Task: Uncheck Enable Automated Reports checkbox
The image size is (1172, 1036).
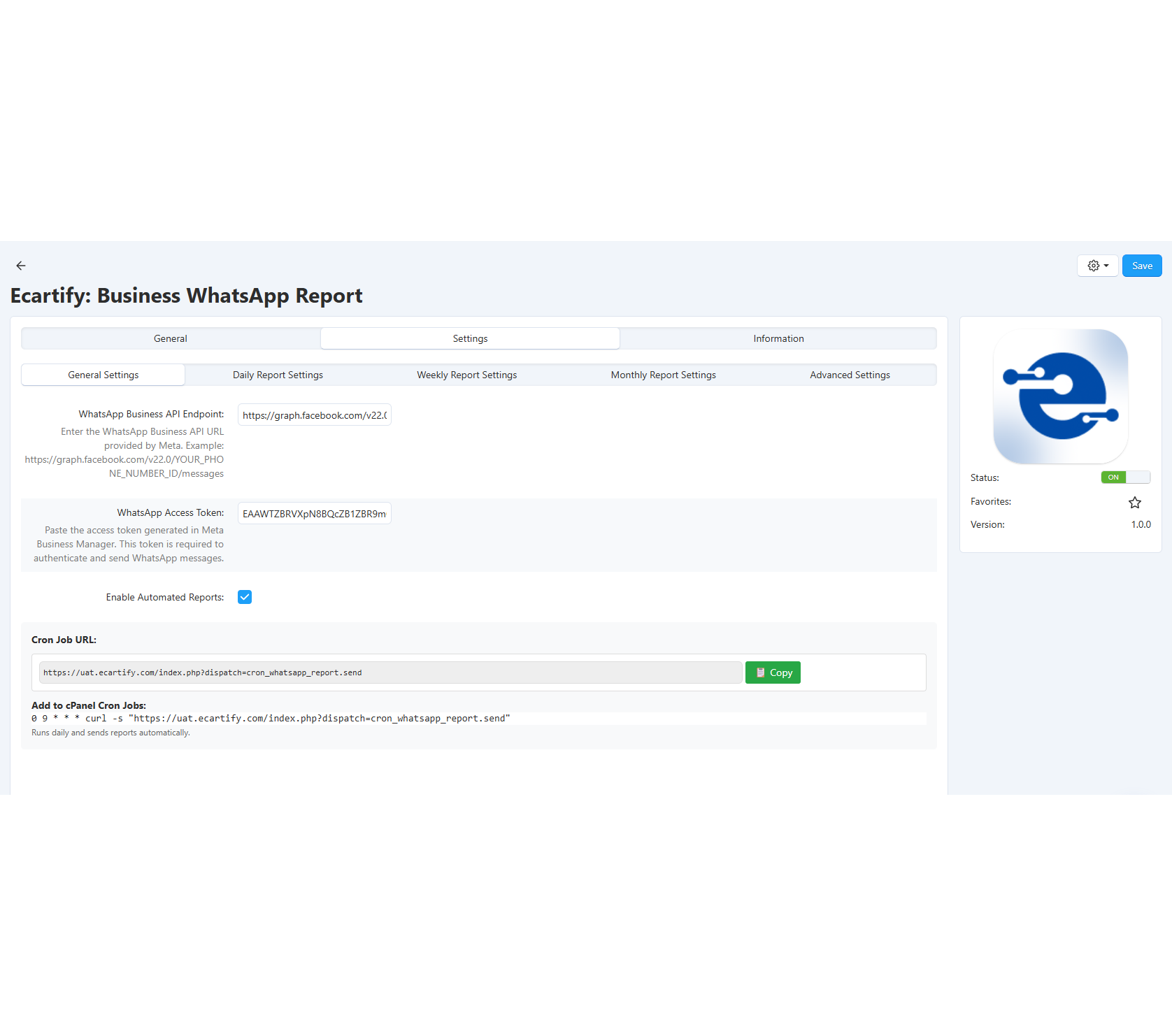Action: pyautogui.click(x=245, y=597)
